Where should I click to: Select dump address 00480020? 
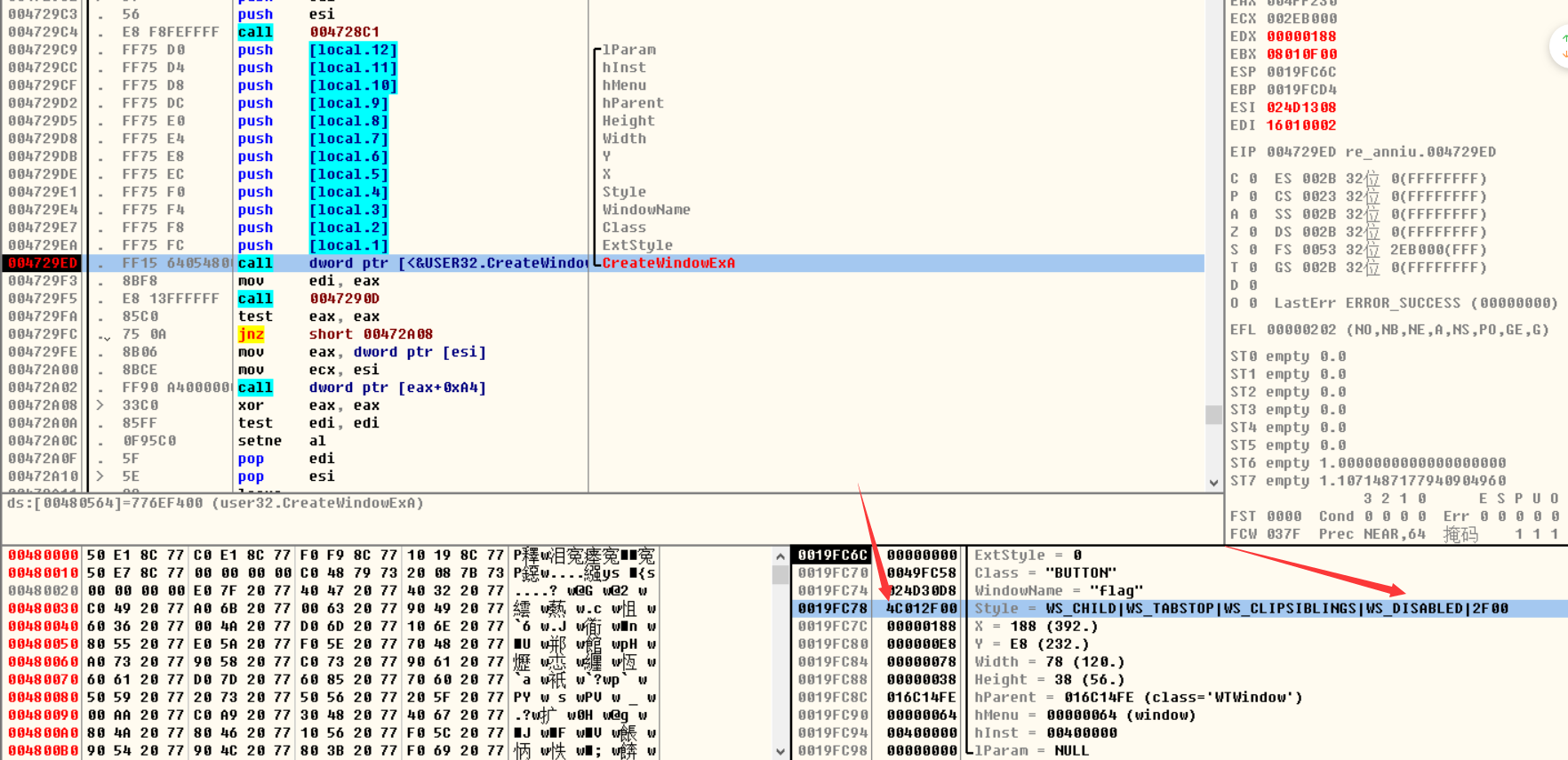43,591
